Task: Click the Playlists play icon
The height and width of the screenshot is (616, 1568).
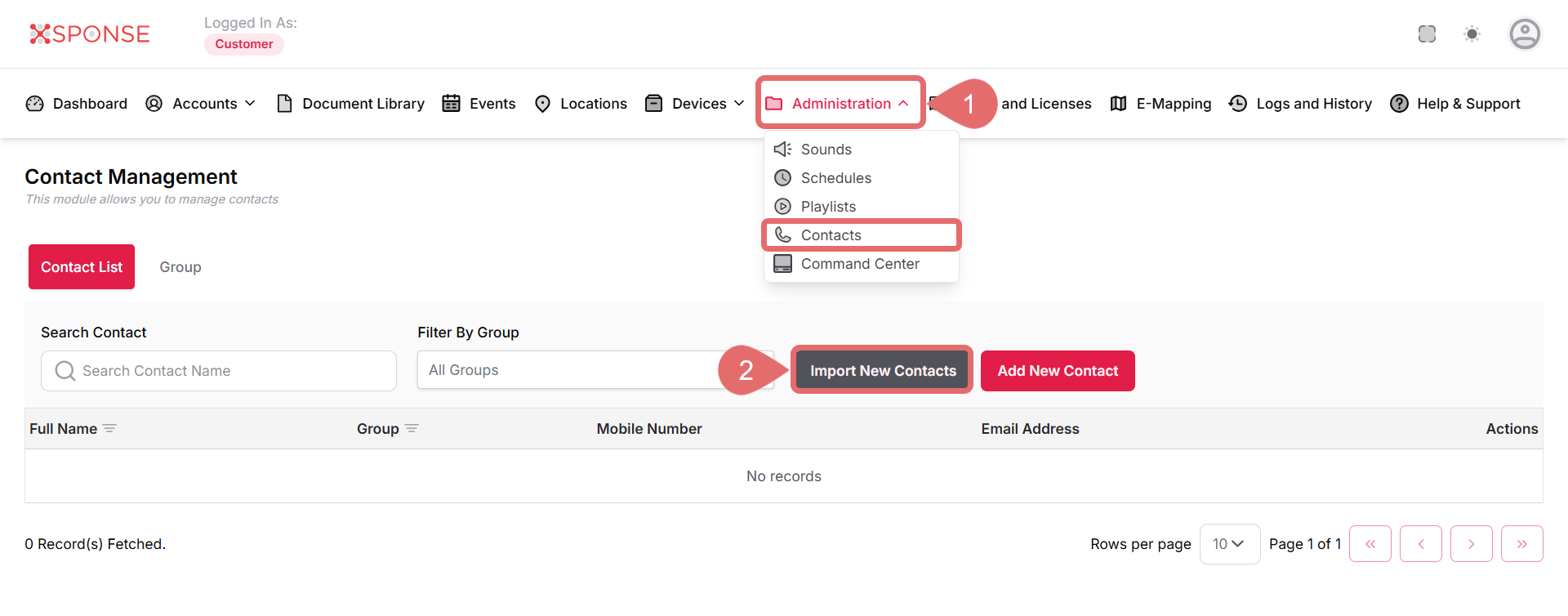Action: pyautogui.click(x=782, y=207)
